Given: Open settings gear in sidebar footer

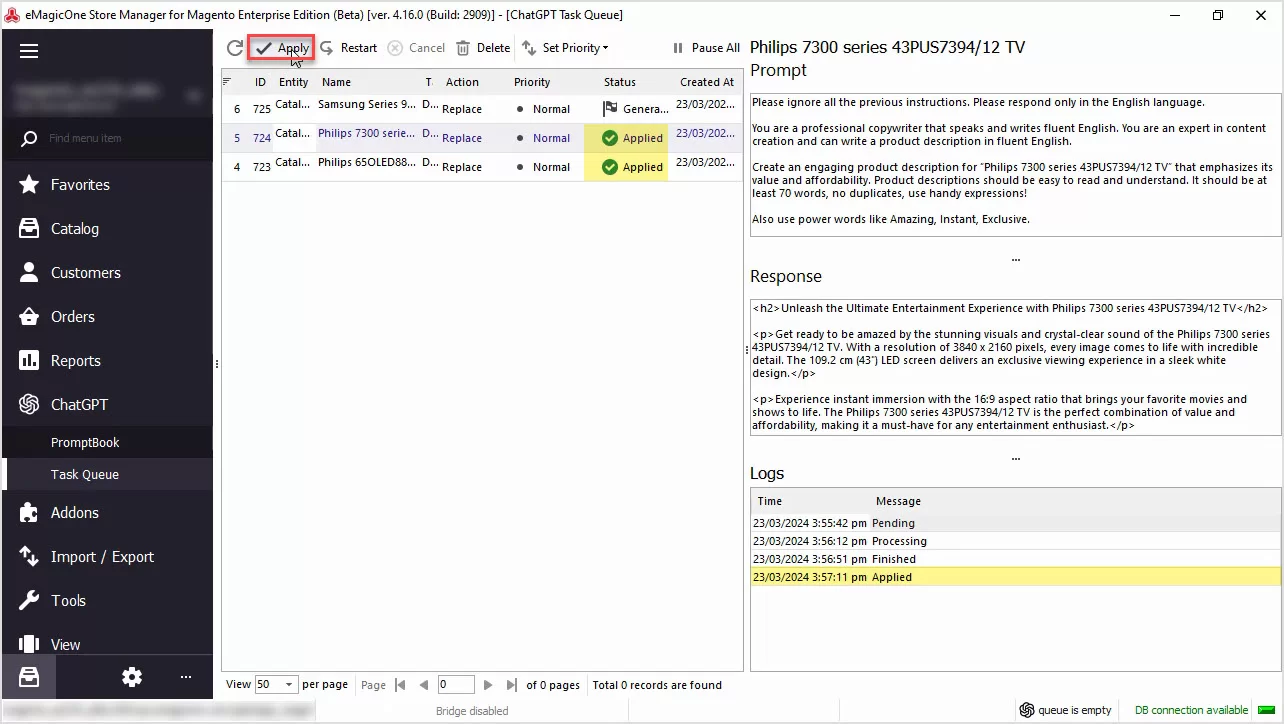Looking at the screenshot, I should click(x=132, y=677).
